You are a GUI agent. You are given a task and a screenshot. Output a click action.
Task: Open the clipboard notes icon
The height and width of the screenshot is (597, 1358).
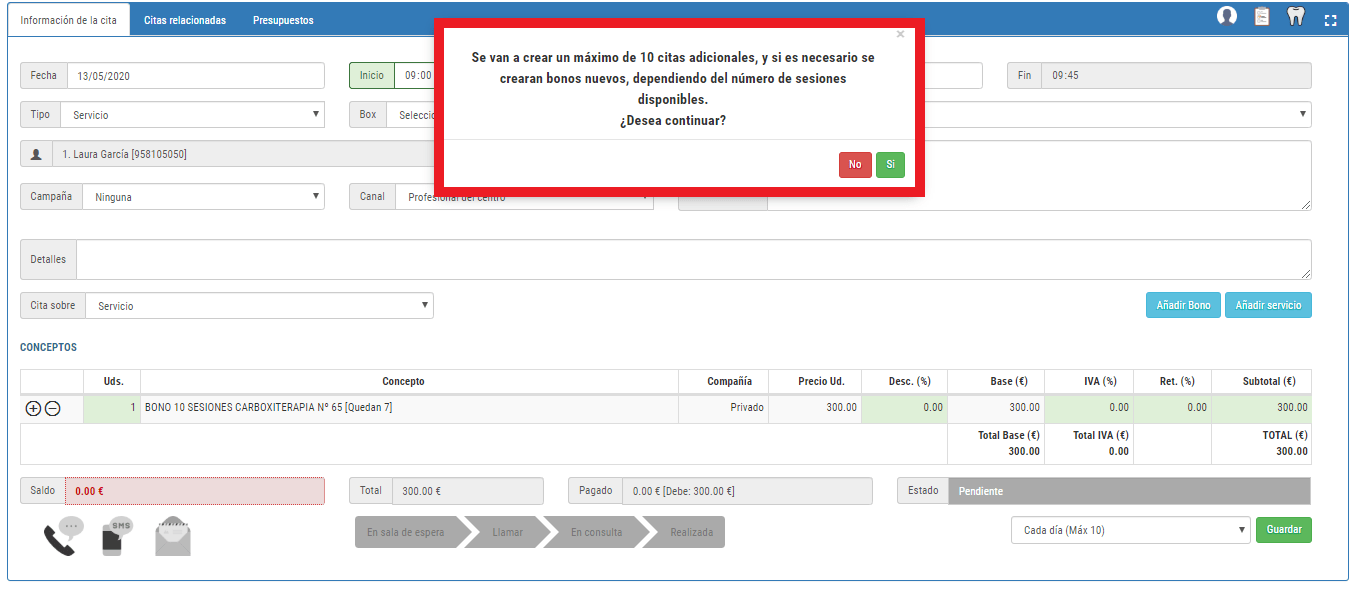tap(1262, 17)
